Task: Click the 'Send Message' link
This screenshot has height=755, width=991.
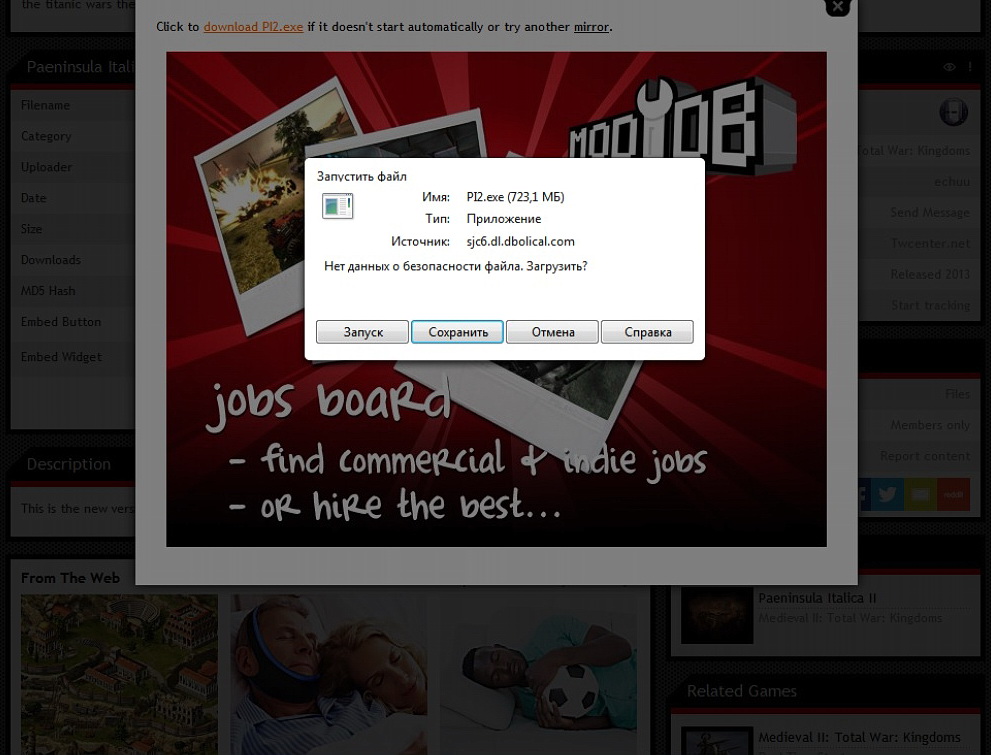Action: [x=929, y=212]
